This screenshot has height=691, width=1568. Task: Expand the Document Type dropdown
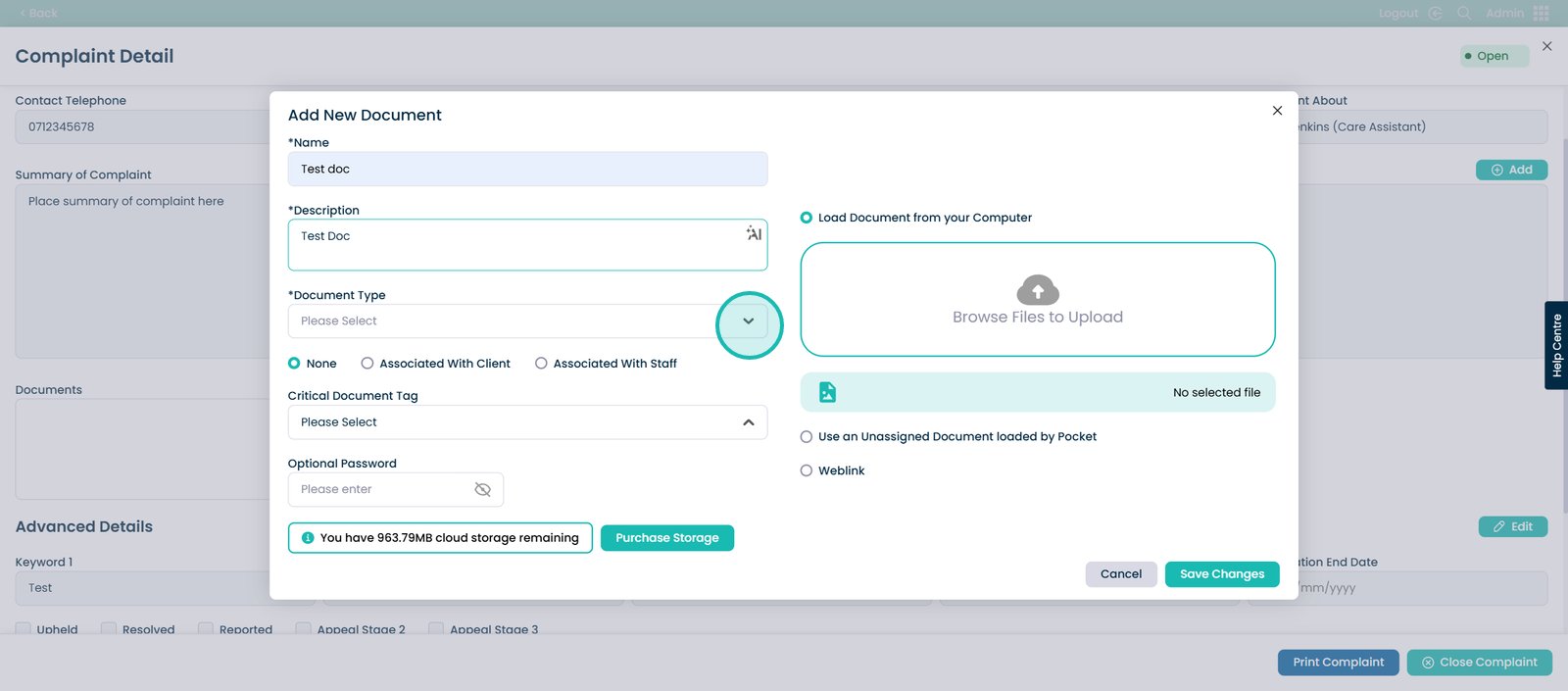tap(748, 321)
